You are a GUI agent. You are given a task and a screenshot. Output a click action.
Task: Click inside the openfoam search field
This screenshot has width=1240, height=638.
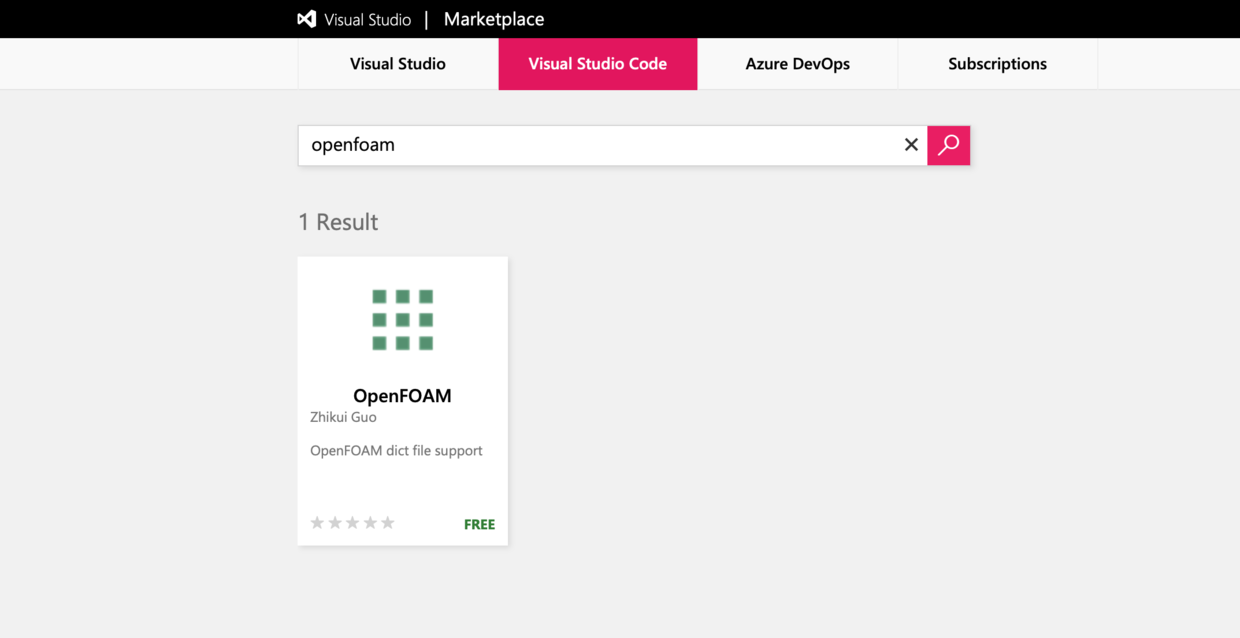(x=600, y=144)
